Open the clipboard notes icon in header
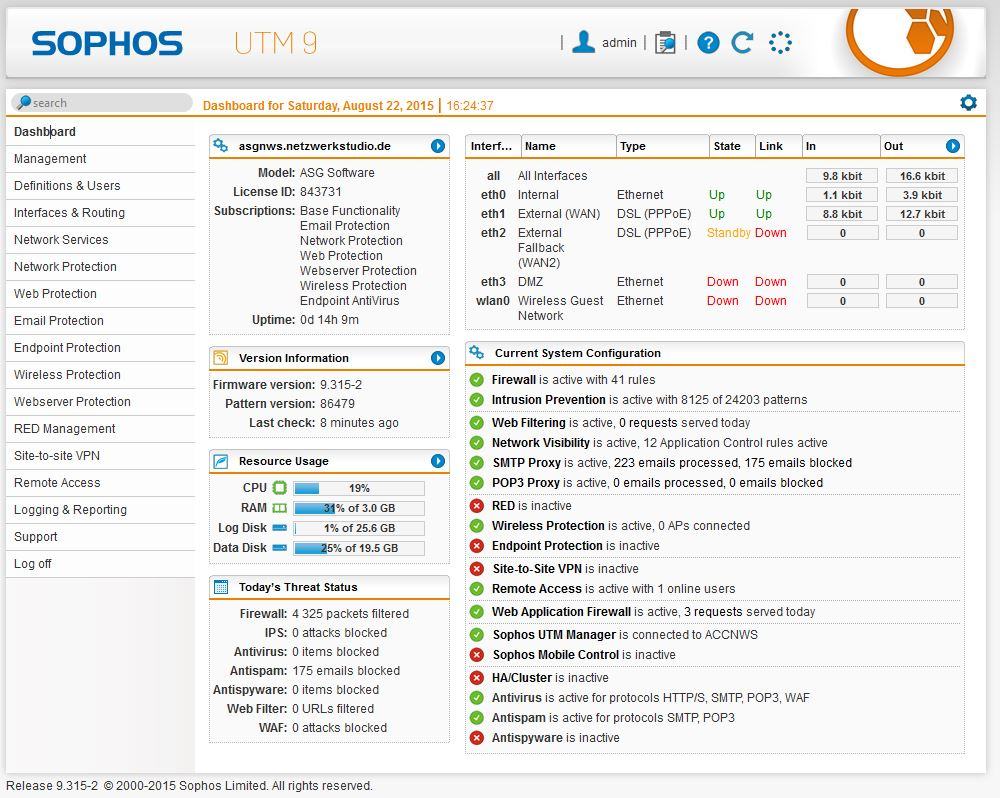Image resolution: width=1000 pixels, height=798 pixels. [665, 43]
